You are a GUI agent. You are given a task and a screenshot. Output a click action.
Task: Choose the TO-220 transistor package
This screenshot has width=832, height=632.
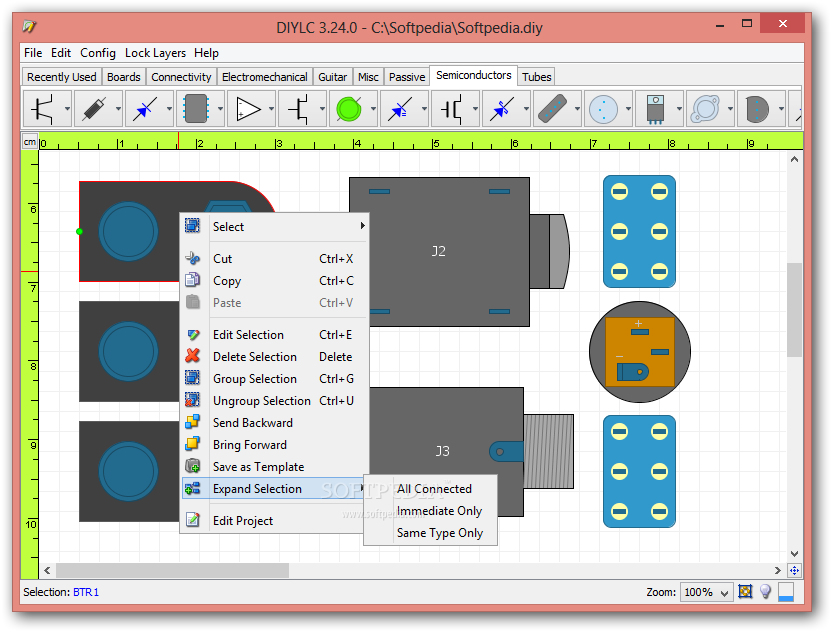[x=655, y=109]
